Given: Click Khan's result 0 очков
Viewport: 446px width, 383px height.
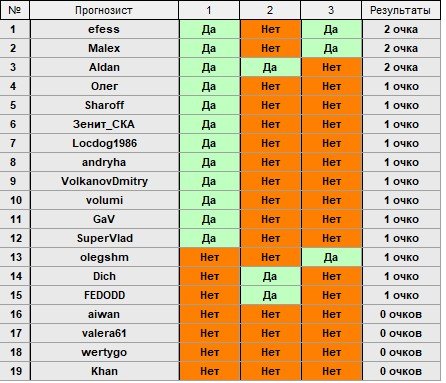Looking at the screenshot, I should point(401,371).
